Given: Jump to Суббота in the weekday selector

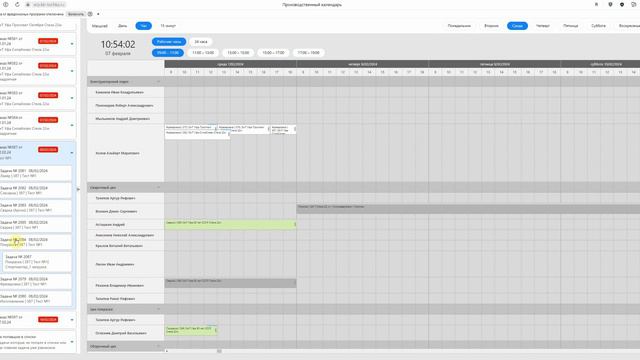Looking at the screenshot, I should [x=598, y=26].
